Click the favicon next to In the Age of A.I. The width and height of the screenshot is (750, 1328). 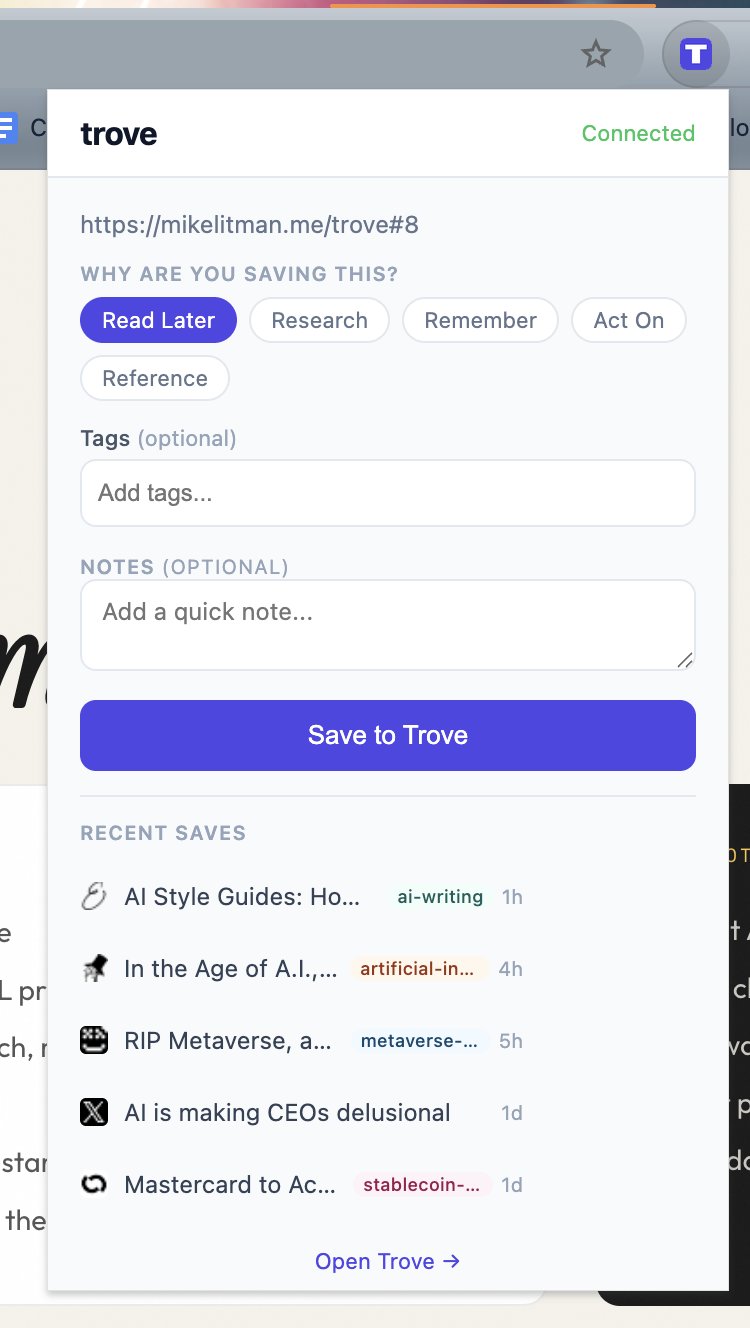[94, 968]
